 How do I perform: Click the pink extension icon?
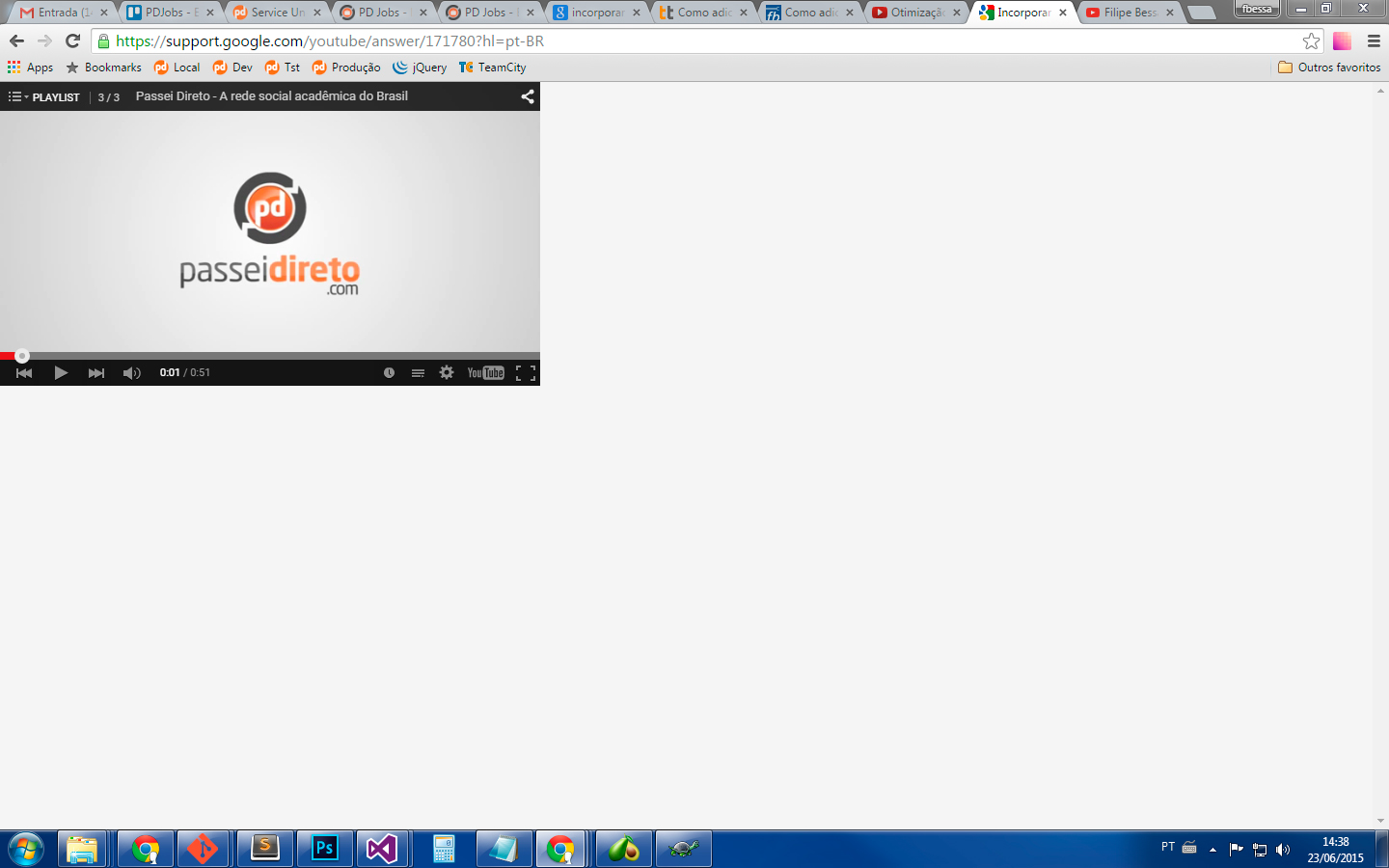coord(1342,41)
